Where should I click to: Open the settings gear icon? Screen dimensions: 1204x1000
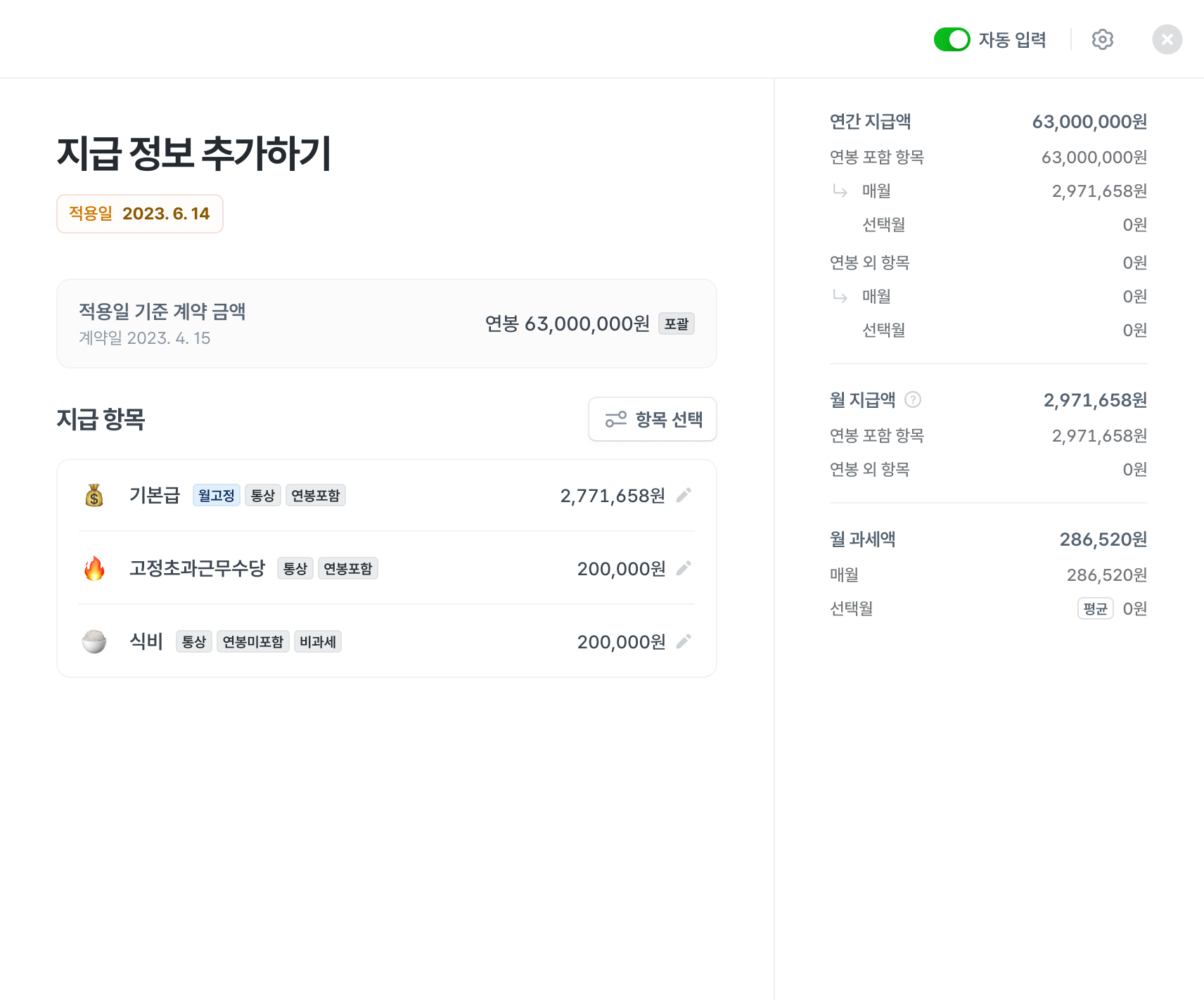point(1102,39)
